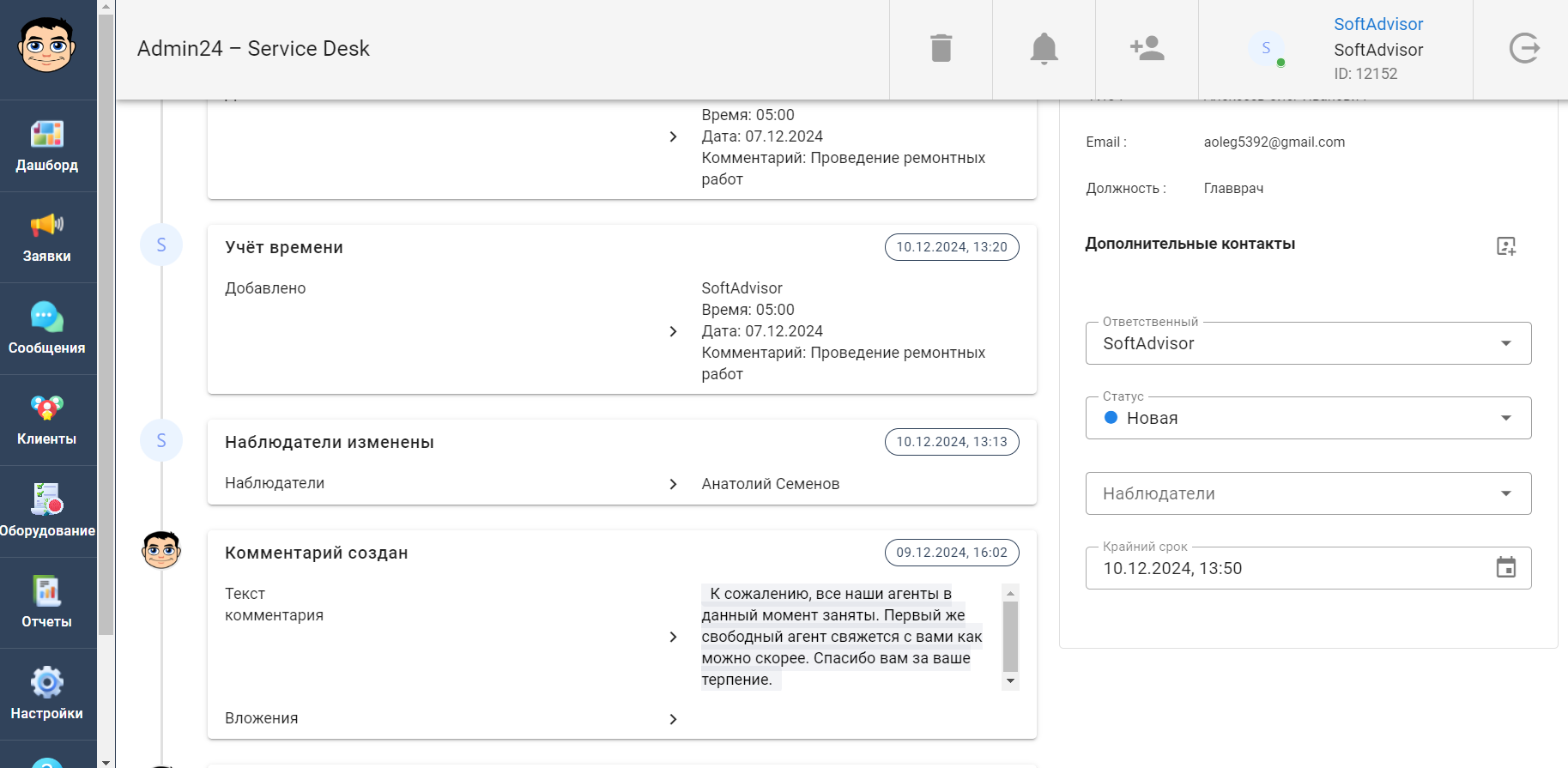Click the SoftAdvisor profile link

(1378, 24)
